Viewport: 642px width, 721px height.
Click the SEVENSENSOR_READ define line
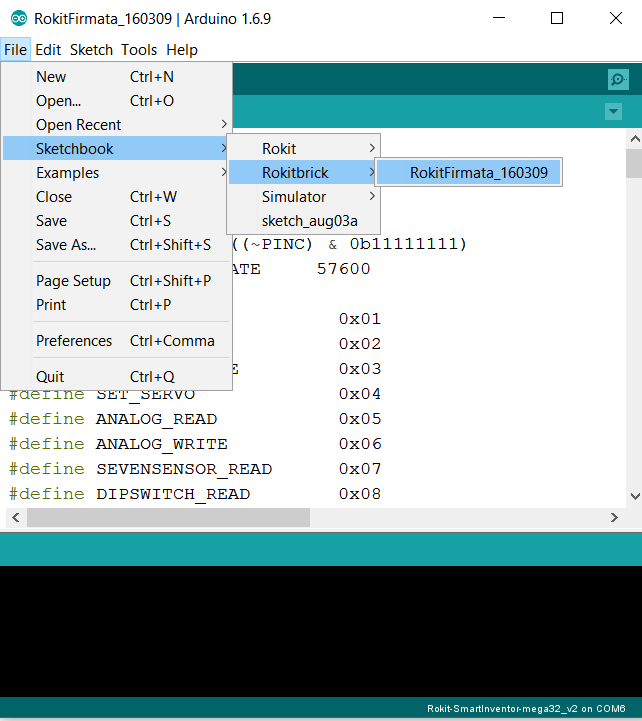tap(195, 469)
